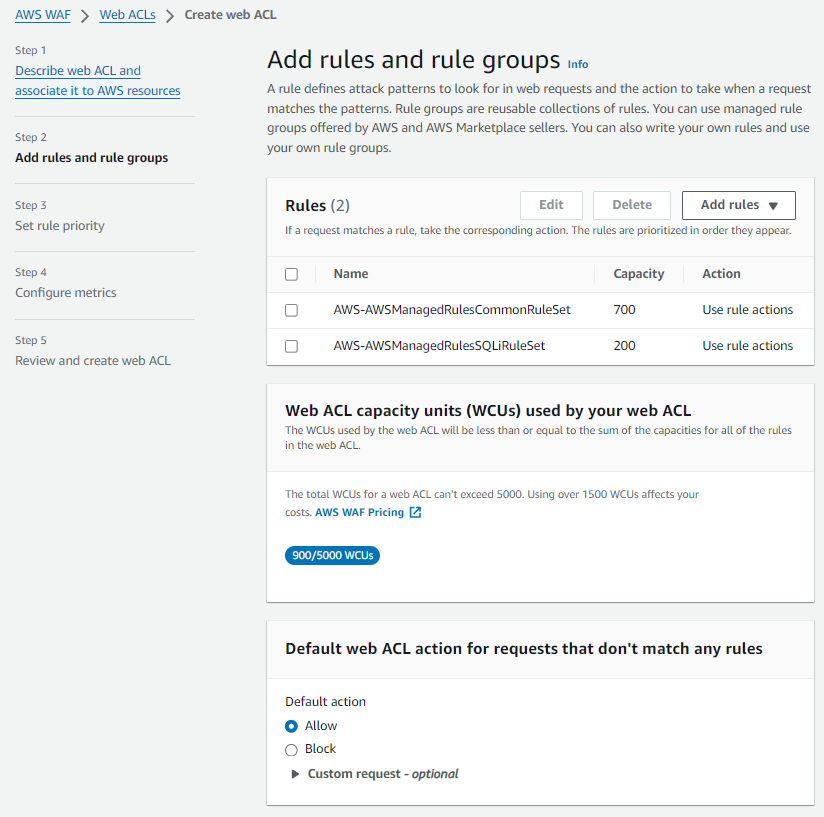Open the Add rules dropdown
The image size is (824, 817).
point(738,205)
